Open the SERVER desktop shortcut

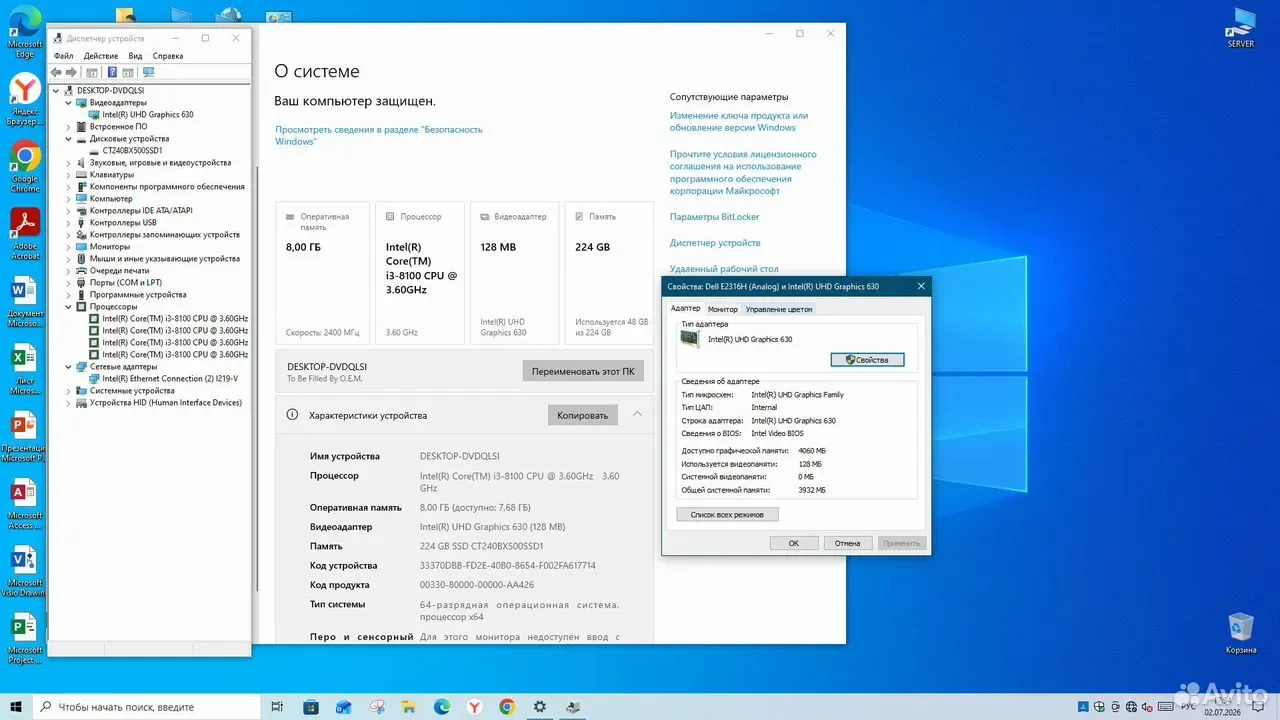pyautogui.click(x=1241, y=28)
